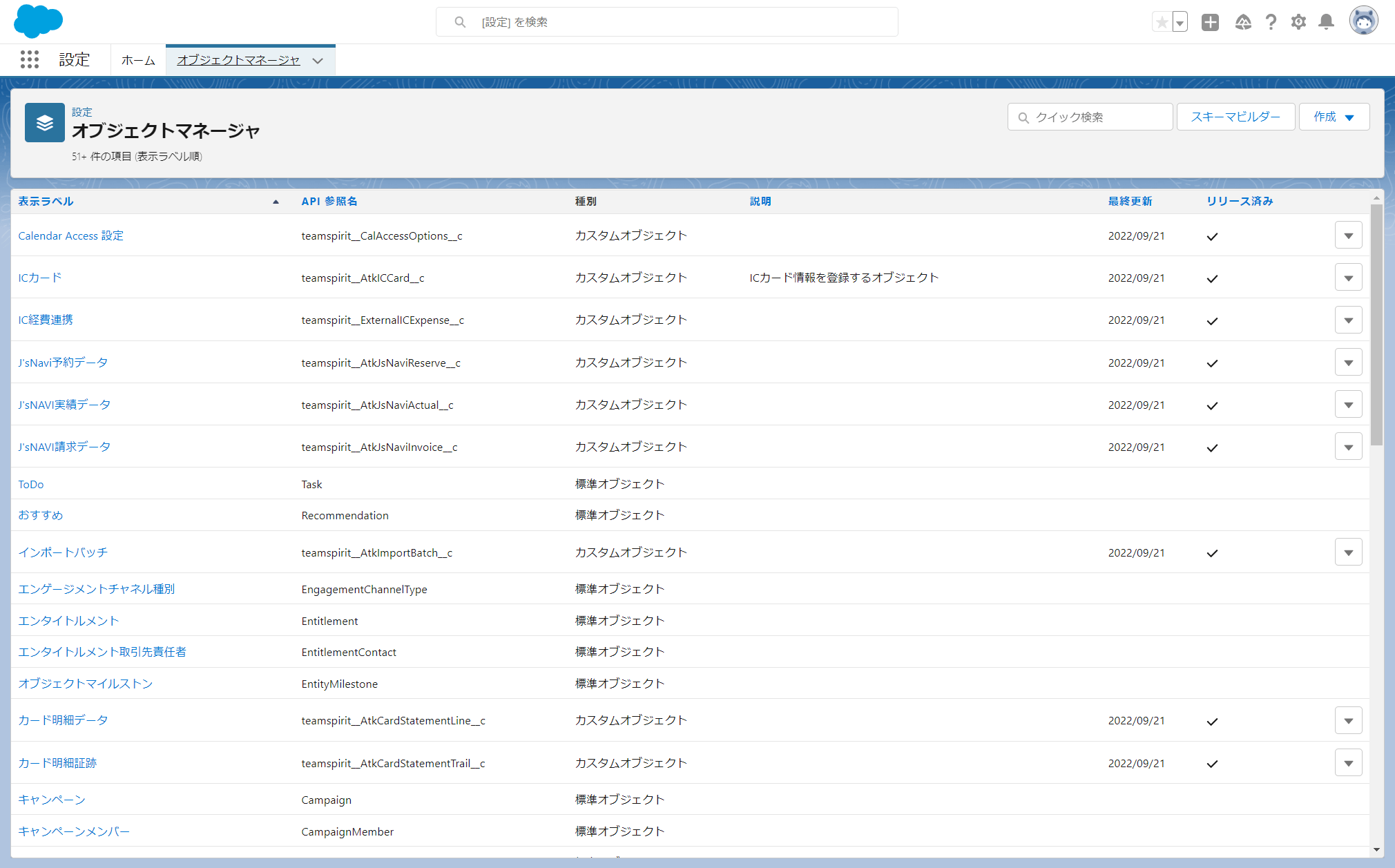Open row actions menu for ICカード

1348,278
